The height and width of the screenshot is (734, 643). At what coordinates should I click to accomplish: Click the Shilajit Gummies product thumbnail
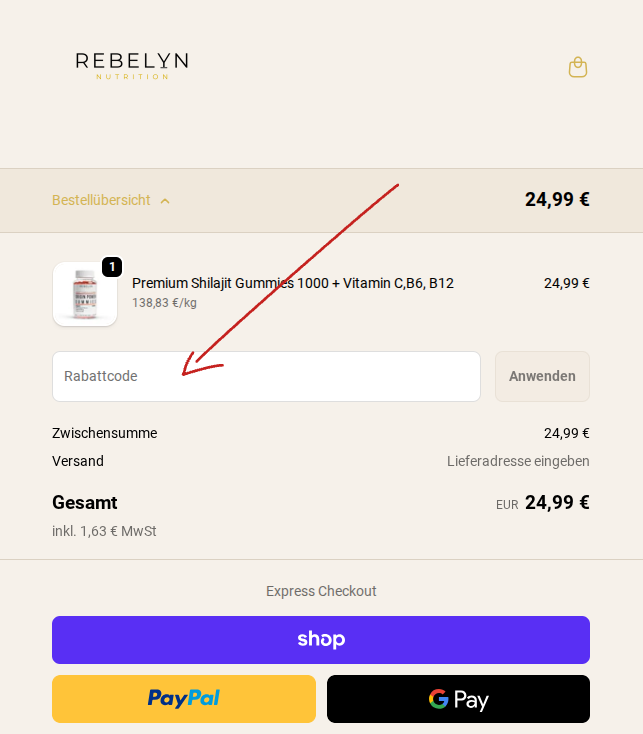tap(84, 295)
